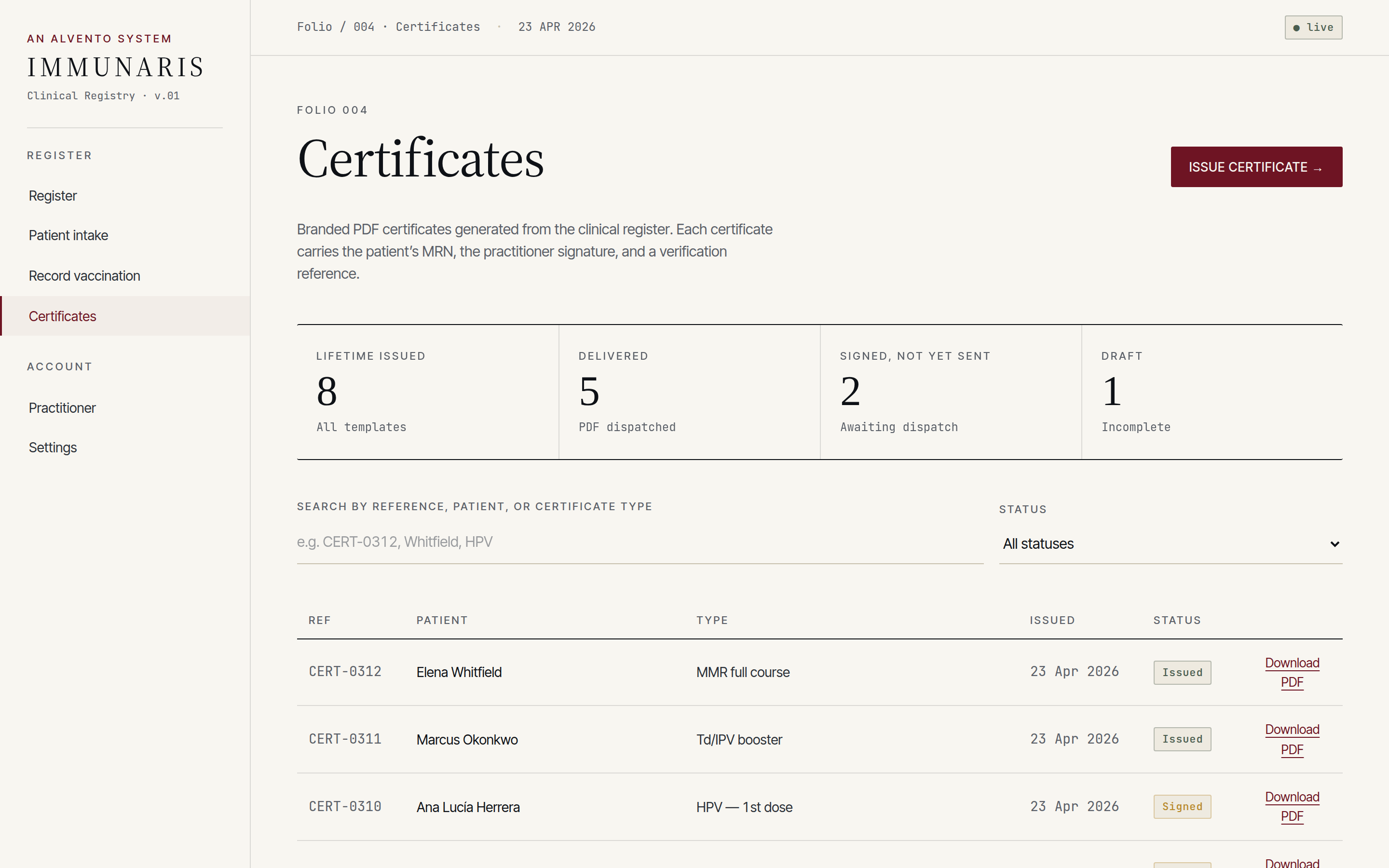Download PDF for the HPV first dose certificate
This screenshot has width=1389, height=868.
[x=1292, y=807]
